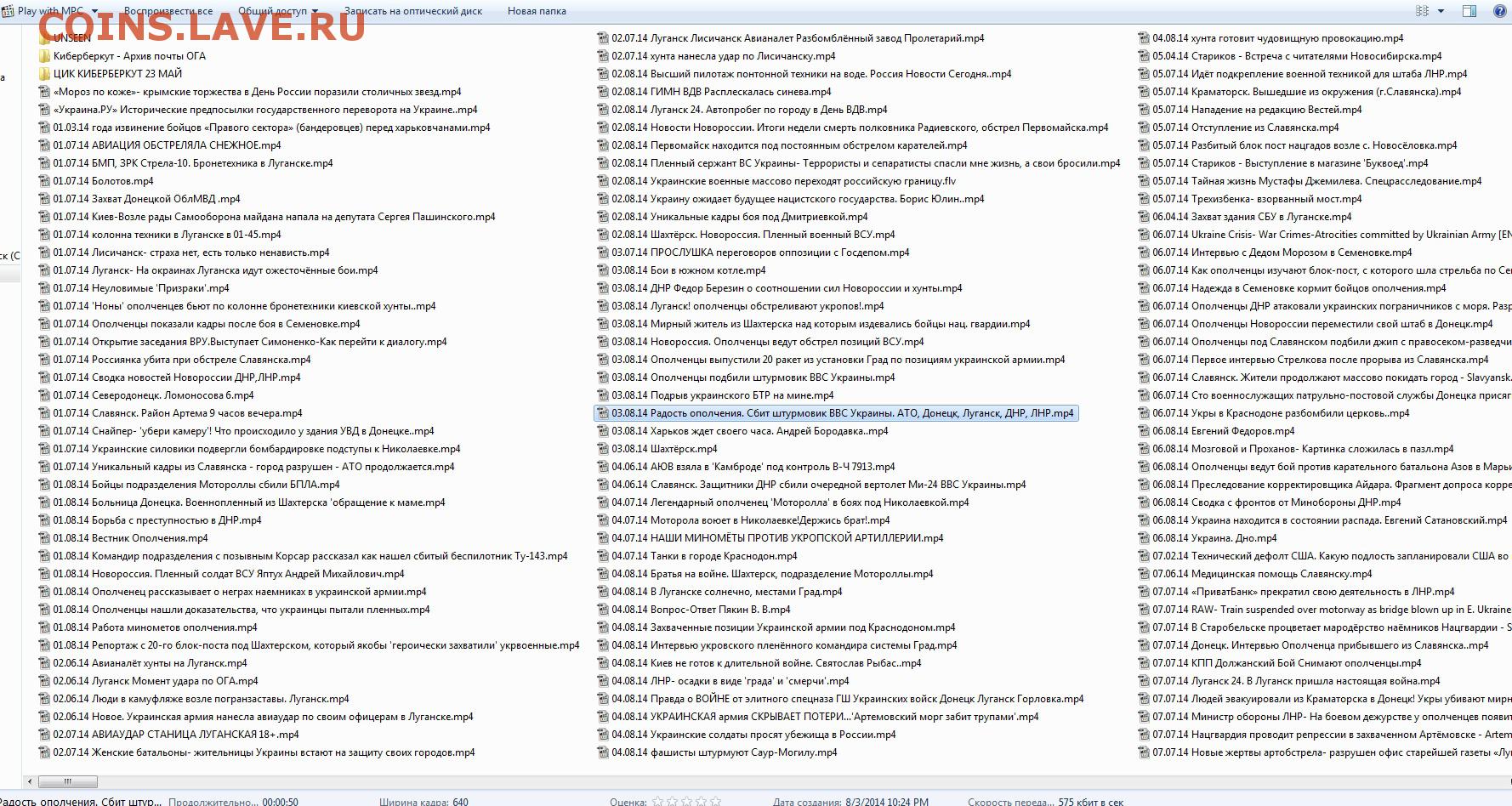Click 'Записать на оптический диск'

[413, 11]
